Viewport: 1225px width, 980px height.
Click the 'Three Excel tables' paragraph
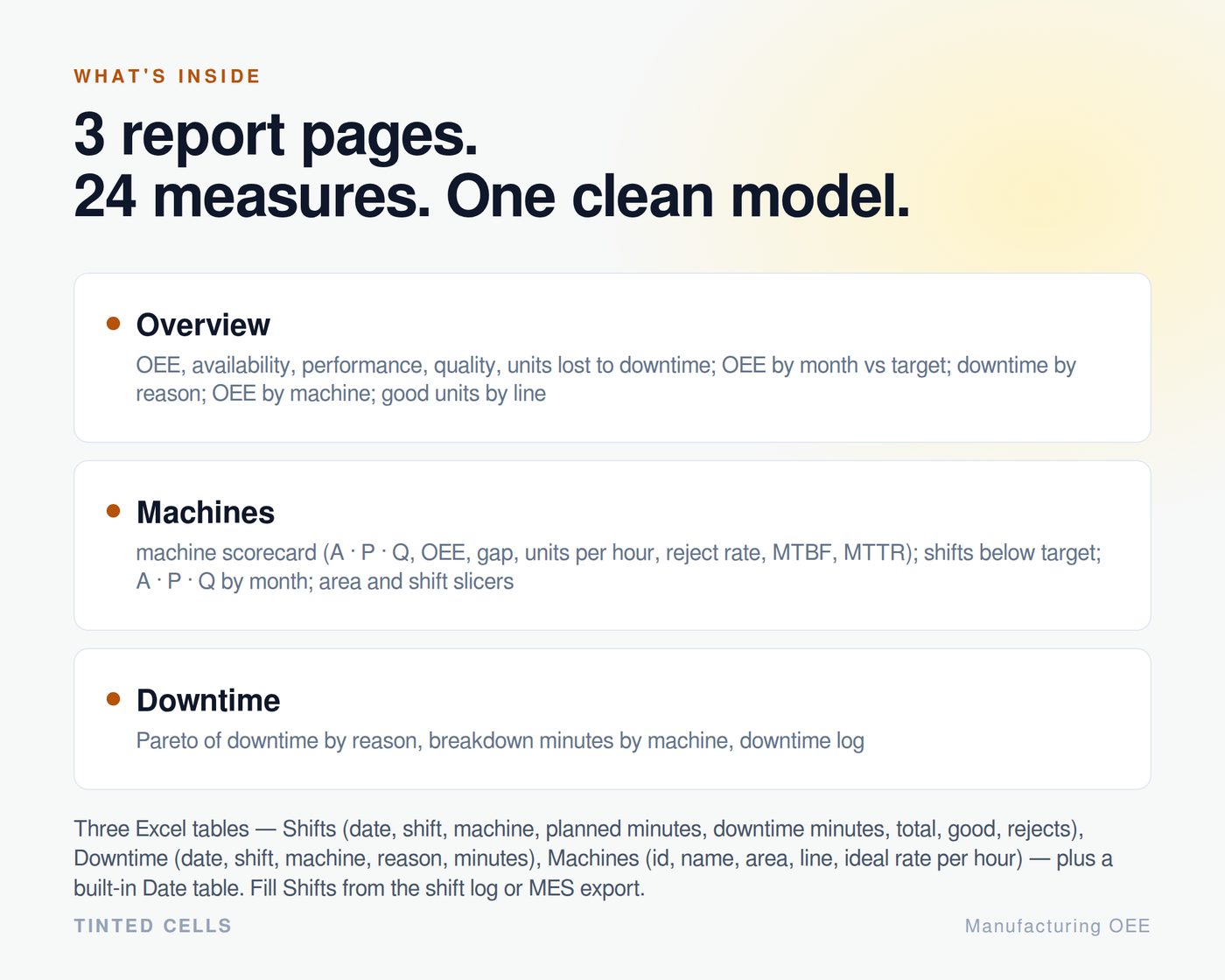(x=593, y=858)
